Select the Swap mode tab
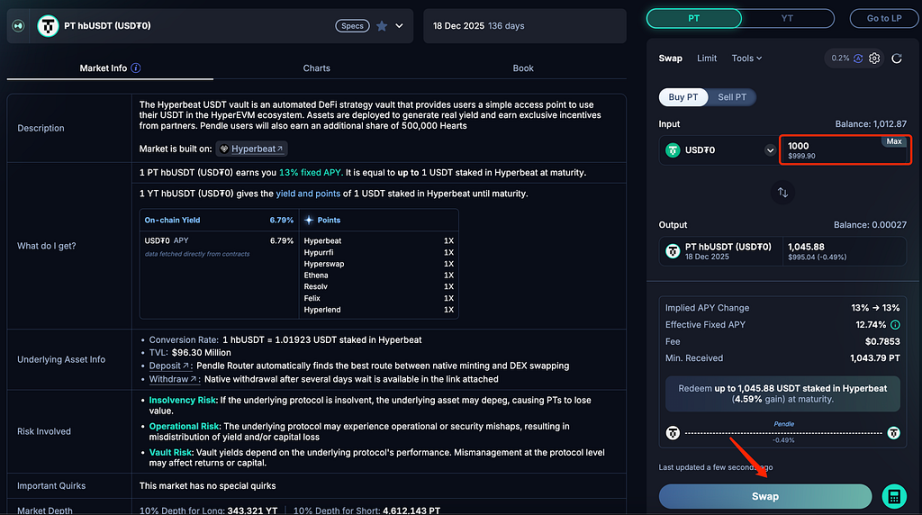The image size is (922, 515). 670,58
